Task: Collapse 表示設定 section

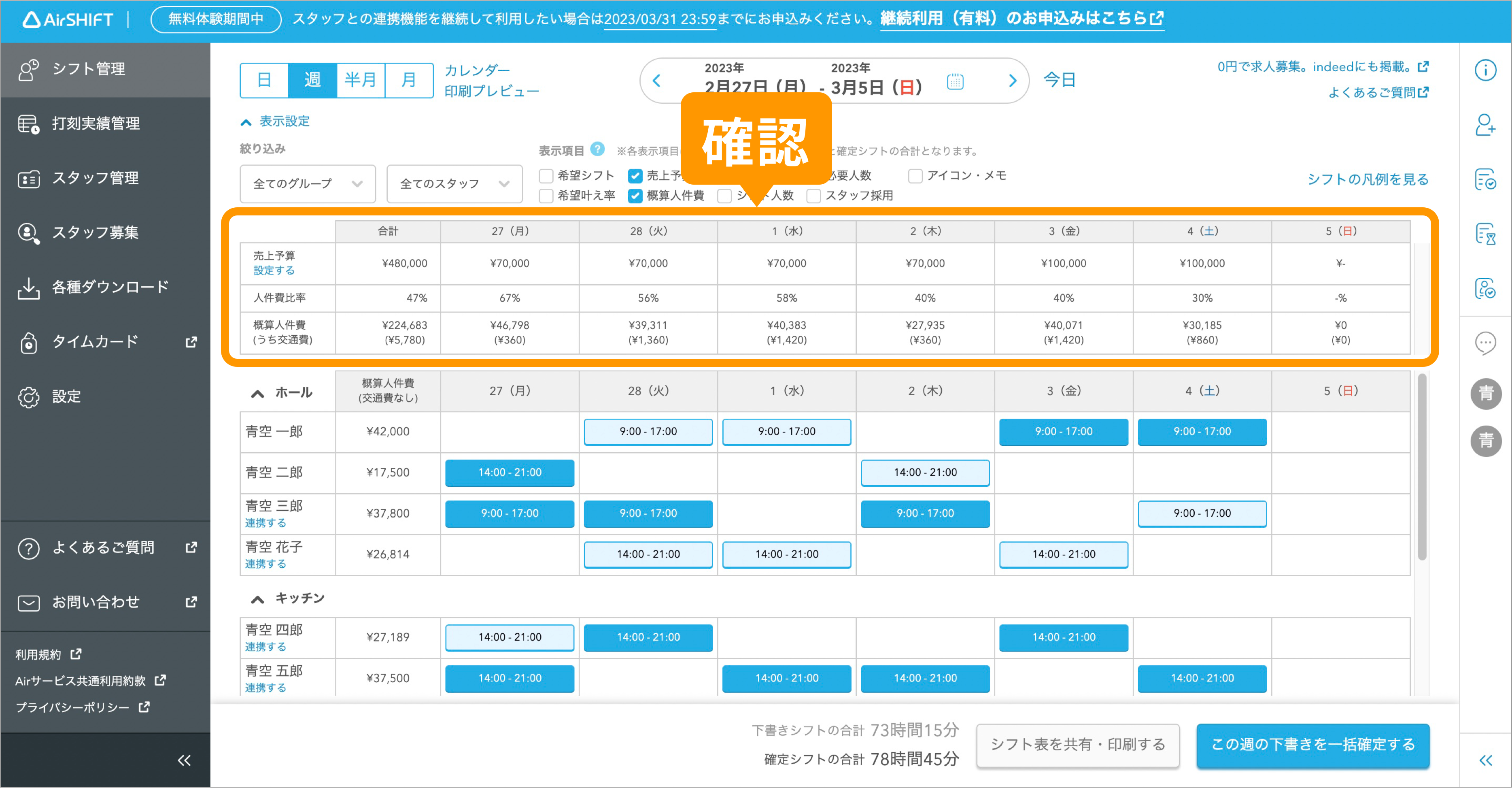Action: coord(275,121)
